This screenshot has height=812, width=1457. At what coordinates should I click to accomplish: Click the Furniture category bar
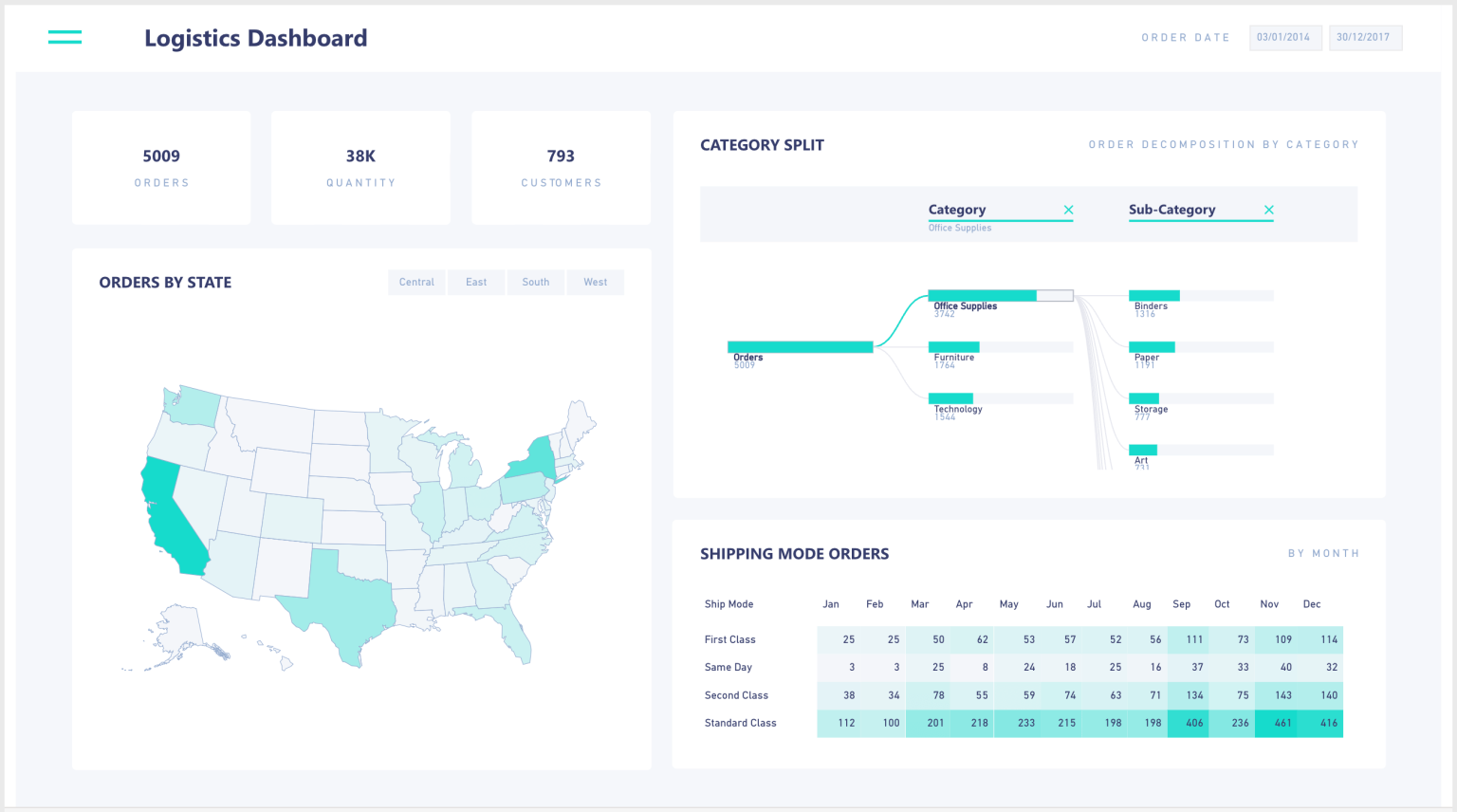[x=952, y=346]
